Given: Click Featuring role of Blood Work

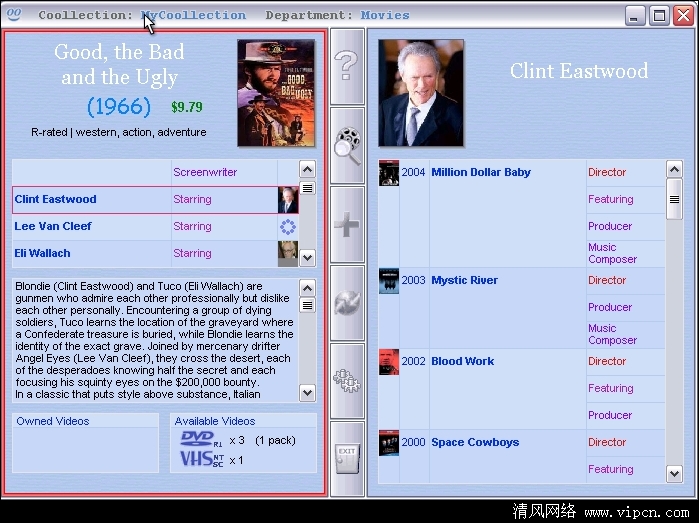Looking at the screenshot, I should click(611, 388).
